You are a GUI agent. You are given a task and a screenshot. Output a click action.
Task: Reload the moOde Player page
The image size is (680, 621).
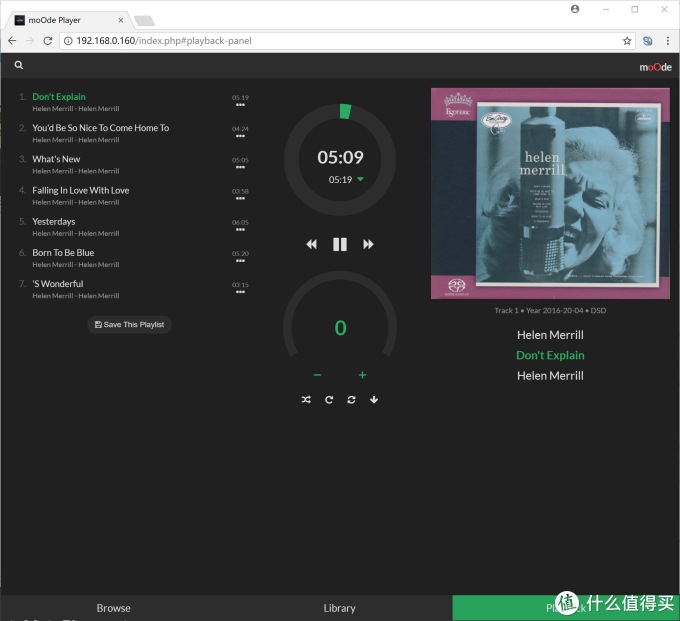(x=48, y=41)
